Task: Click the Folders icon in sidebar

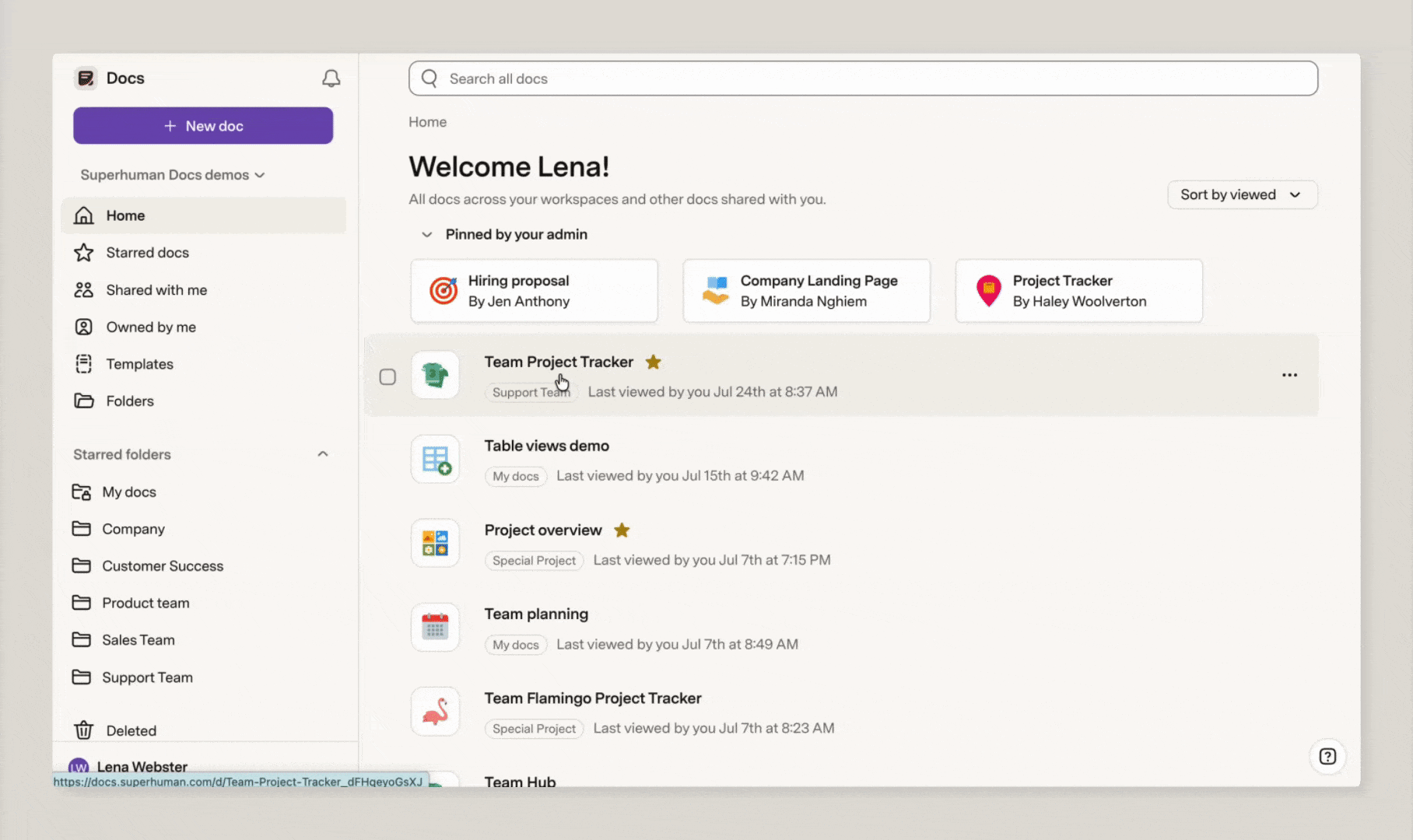Action: pos(83,401)
